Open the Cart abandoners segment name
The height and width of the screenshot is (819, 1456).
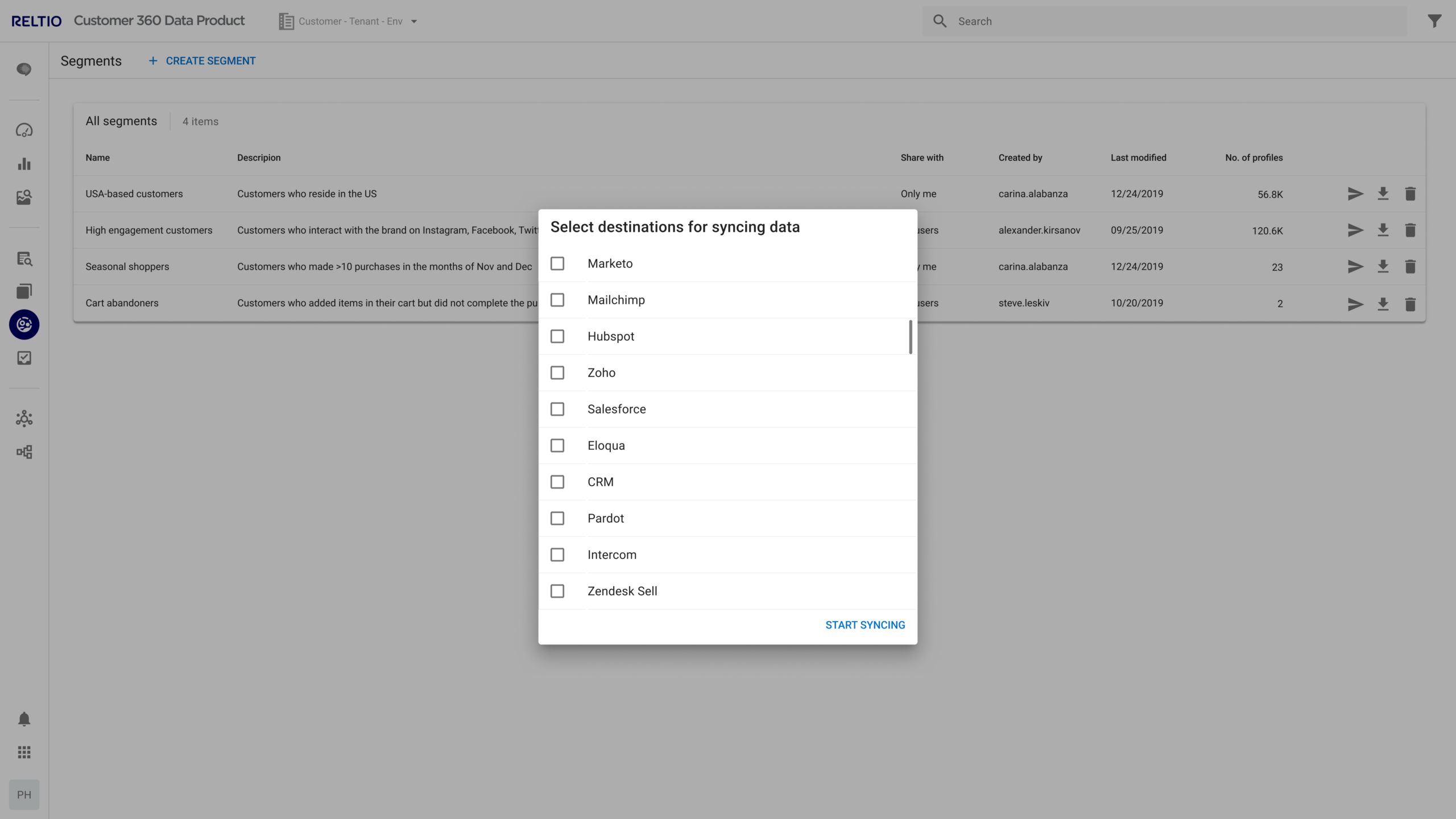[x=122, y=303]
